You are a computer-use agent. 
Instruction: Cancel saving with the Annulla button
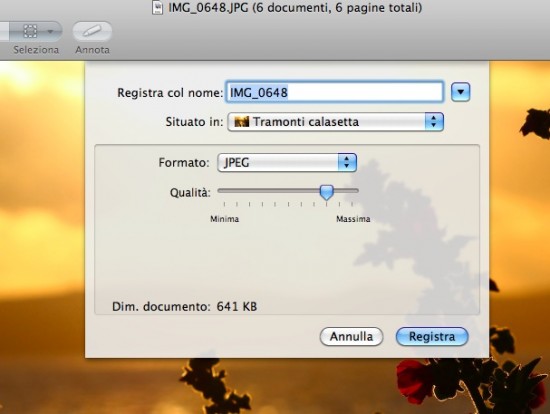click(351, 336)
